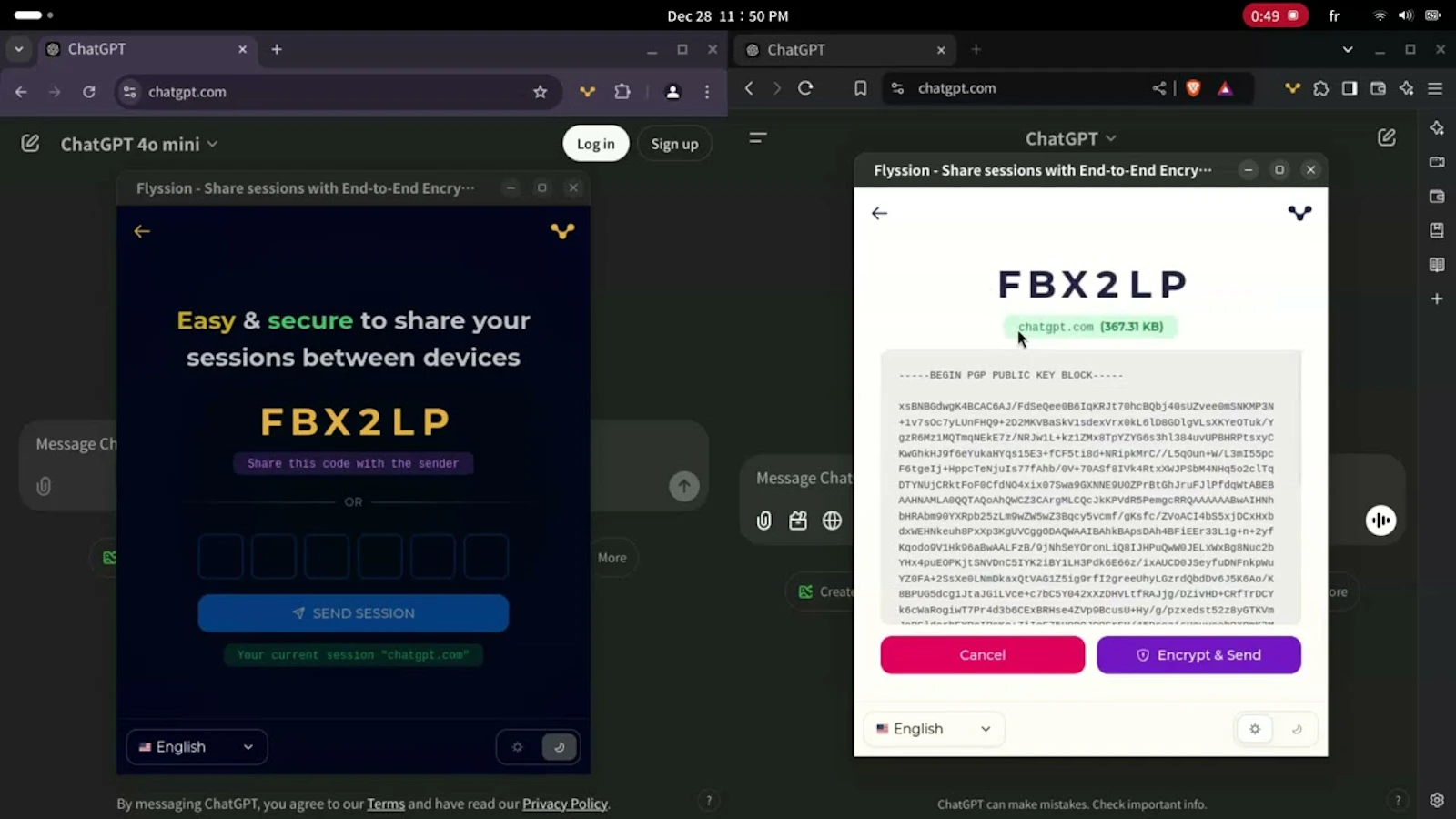Open tab search dropdown in left browser

click(18, 49)
